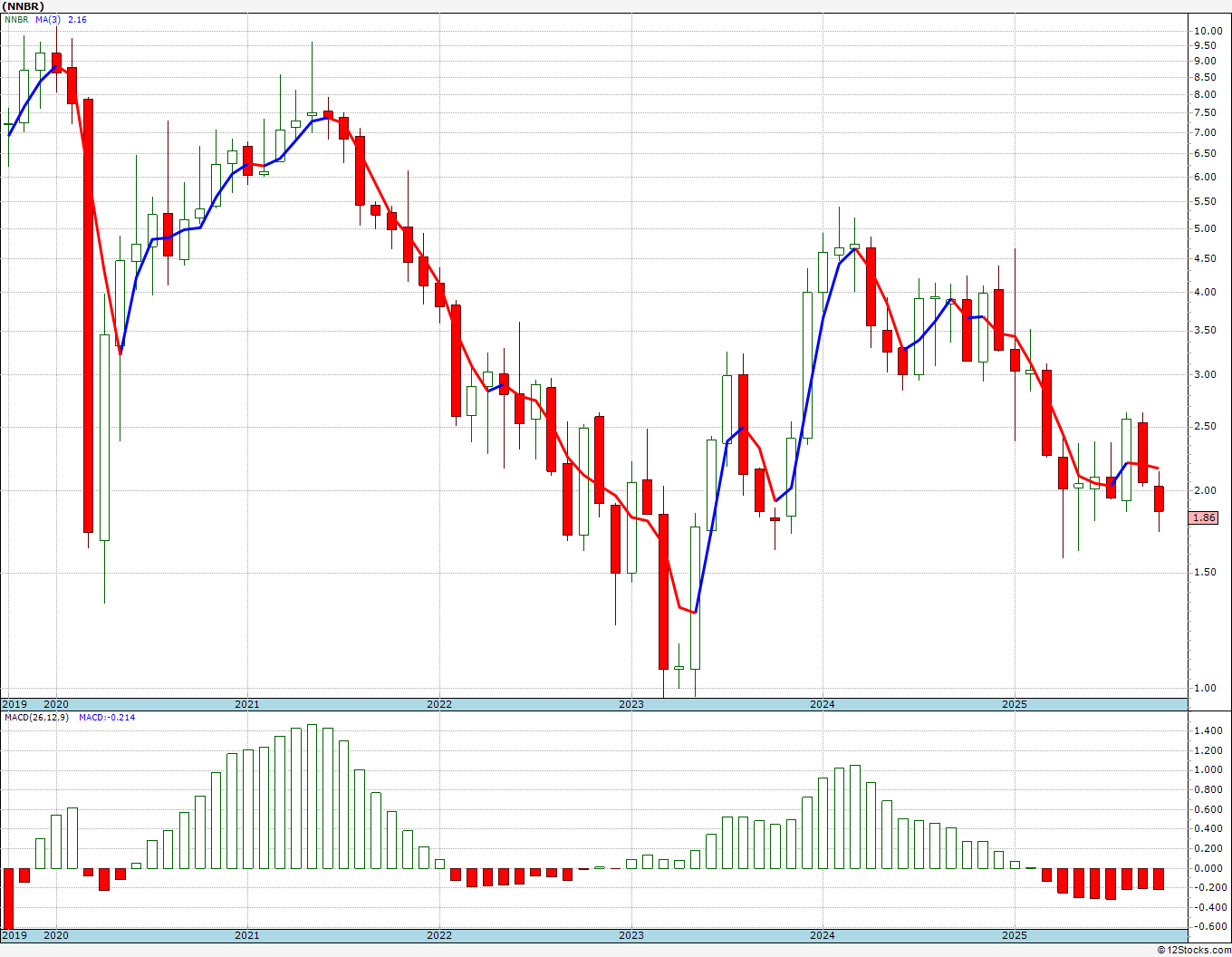The height and width of the screenshot is (957, 1232).
Task: Click the last red candlestick near 1.86
Action: (x=1159, y=499)
